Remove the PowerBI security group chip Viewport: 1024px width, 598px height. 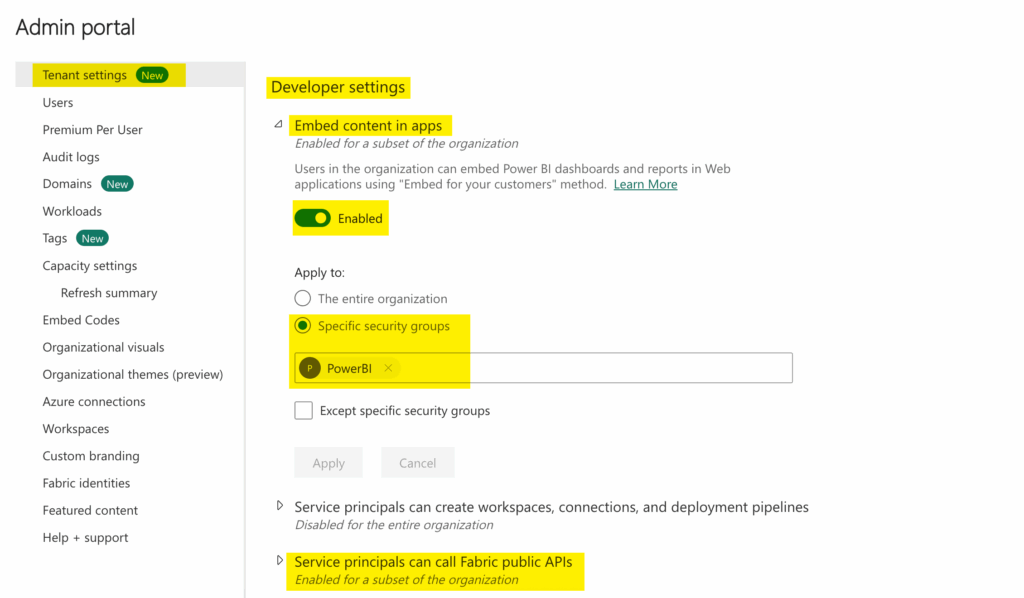click(388, 368)
